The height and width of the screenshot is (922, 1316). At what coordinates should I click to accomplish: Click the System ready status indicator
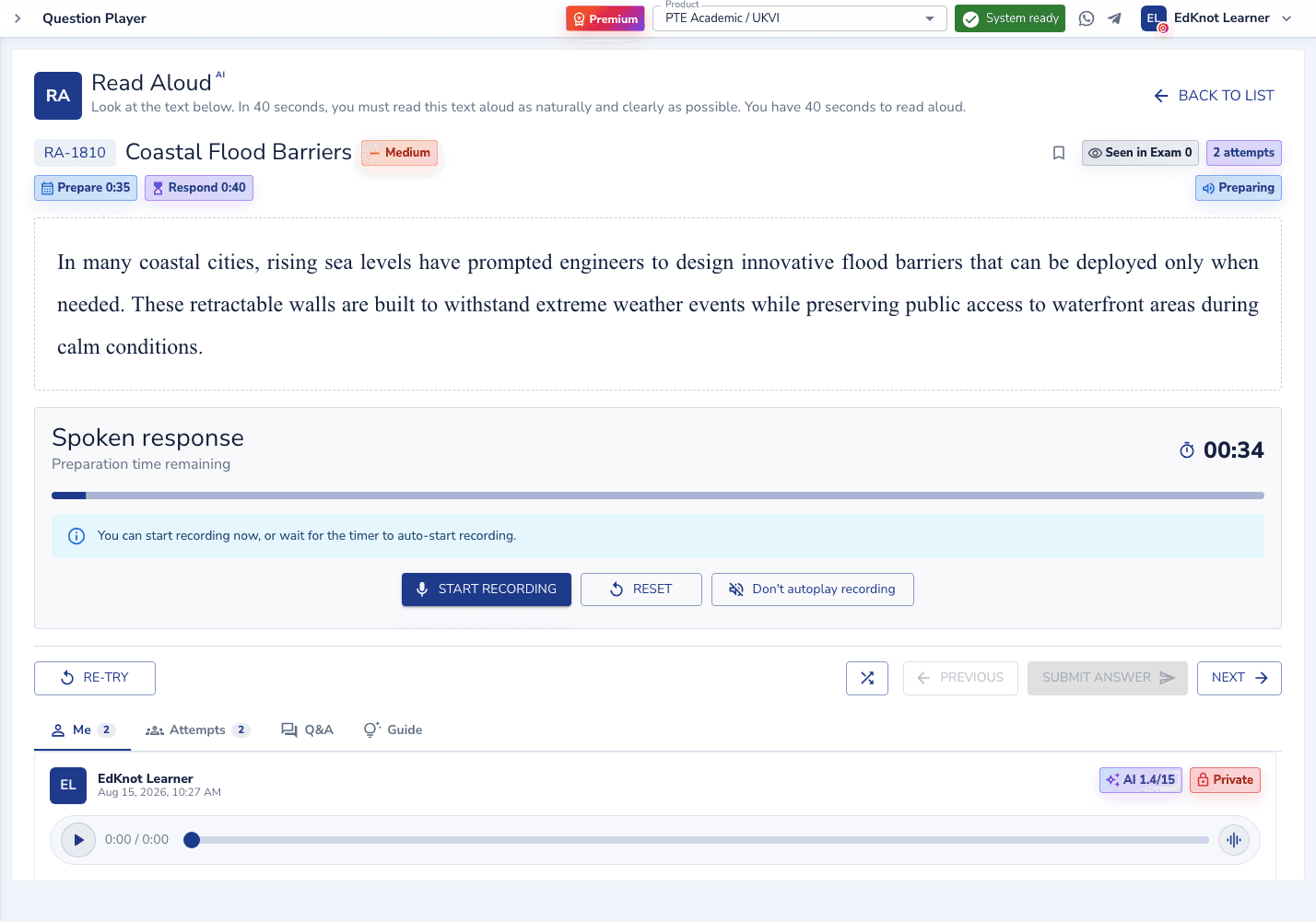[x=1010, y=18]
